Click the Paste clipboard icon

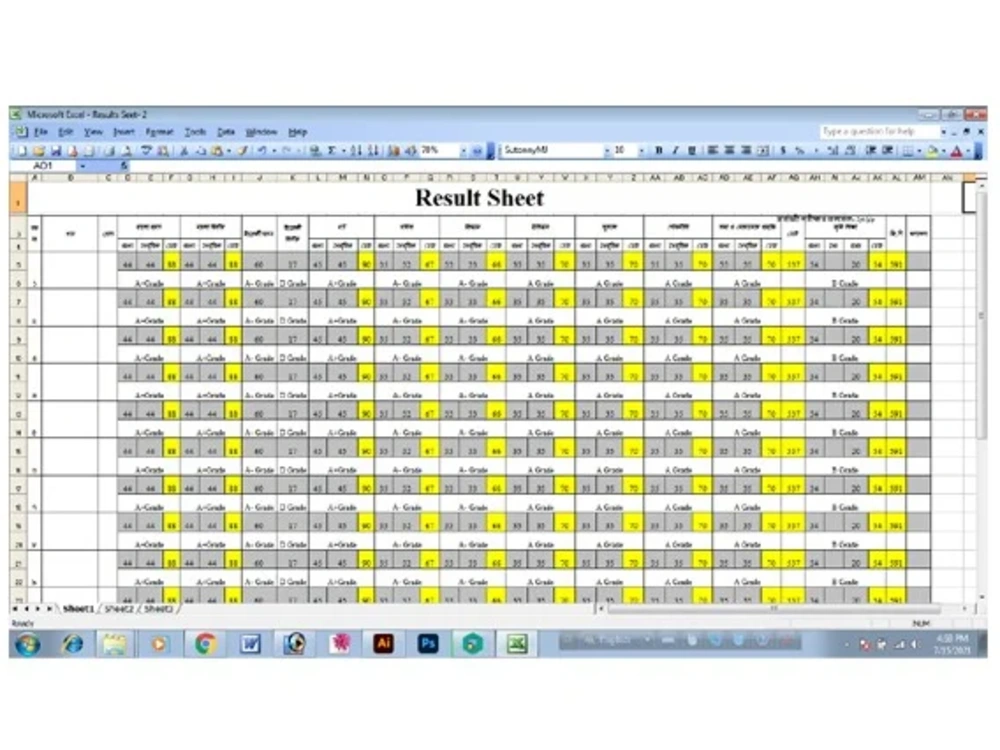(x=217, y=151)
